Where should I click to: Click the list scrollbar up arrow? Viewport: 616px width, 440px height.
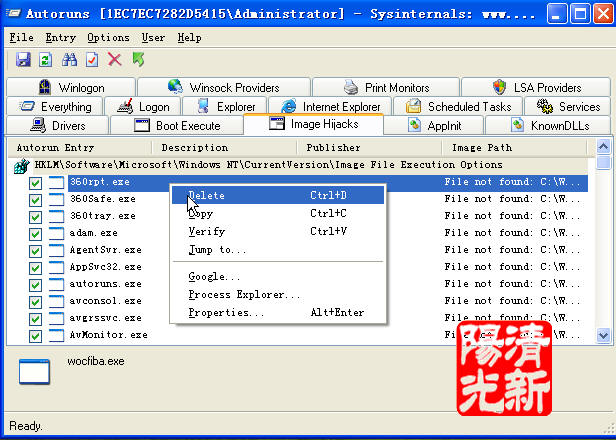603,147
